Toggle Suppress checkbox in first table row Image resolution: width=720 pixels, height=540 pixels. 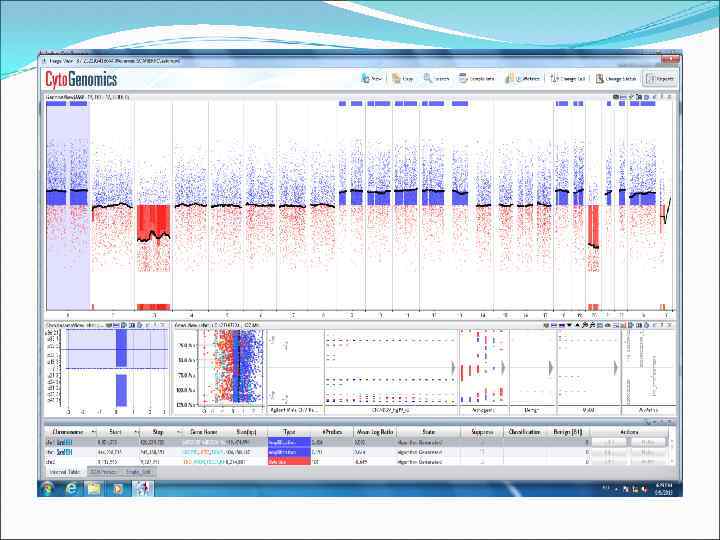482,443
